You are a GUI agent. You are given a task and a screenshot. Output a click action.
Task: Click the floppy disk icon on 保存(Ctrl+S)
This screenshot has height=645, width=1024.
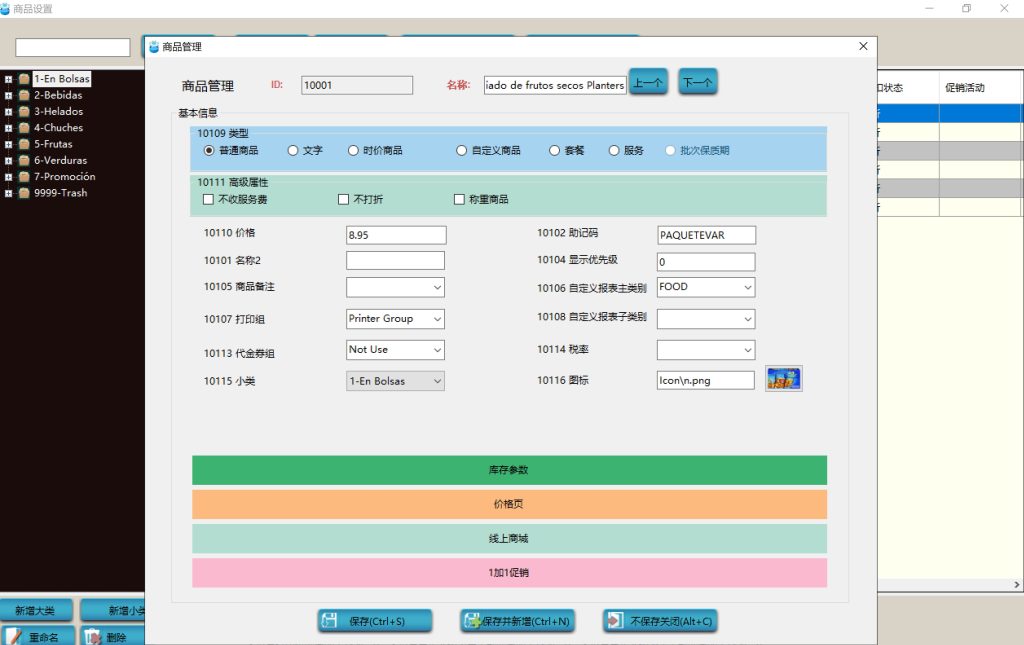[330, 621]
